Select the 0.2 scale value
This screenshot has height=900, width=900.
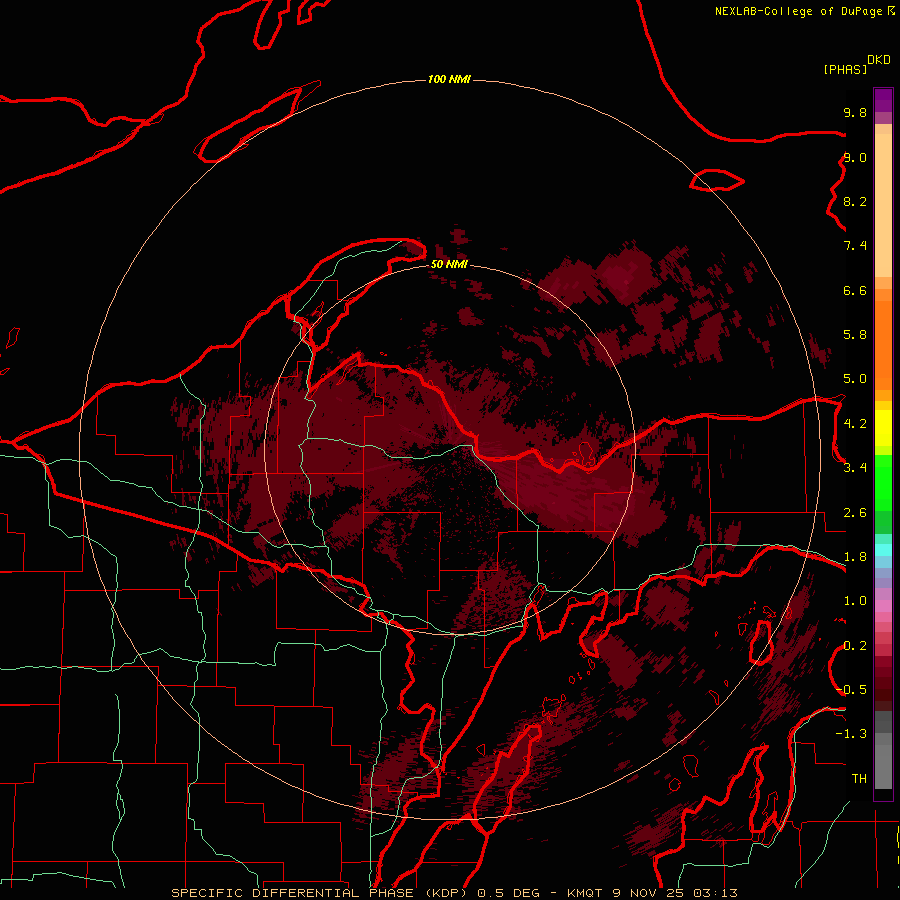pos(855,646)
